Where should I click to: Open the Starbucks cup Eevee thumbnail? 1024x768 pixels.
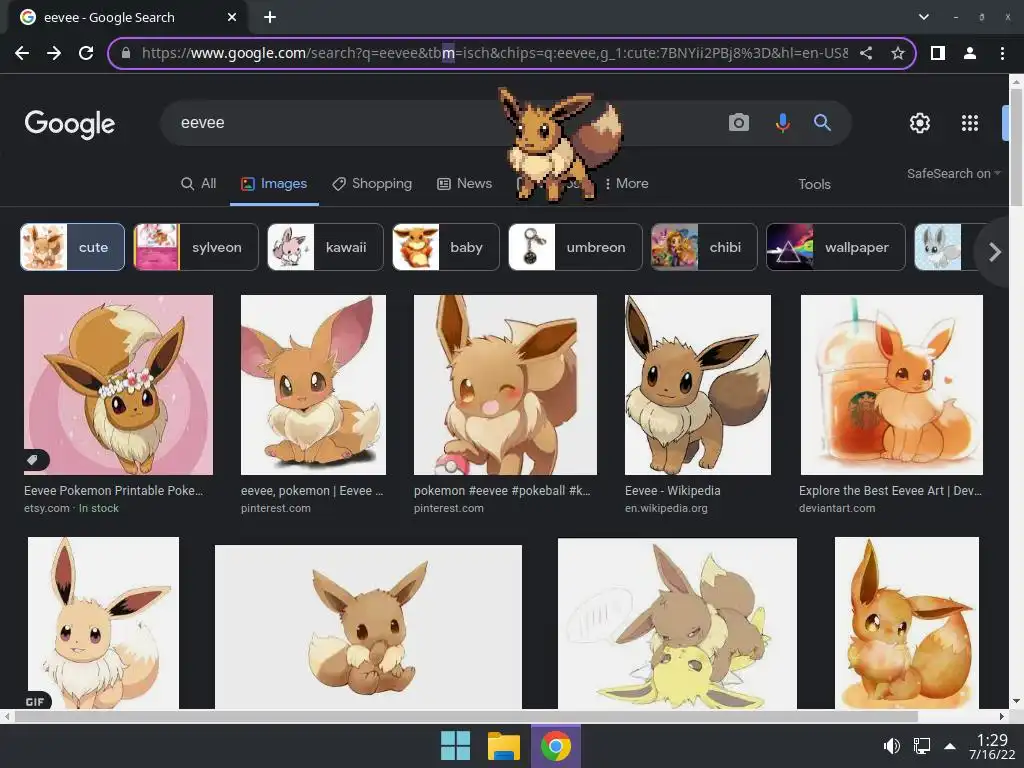891,385
